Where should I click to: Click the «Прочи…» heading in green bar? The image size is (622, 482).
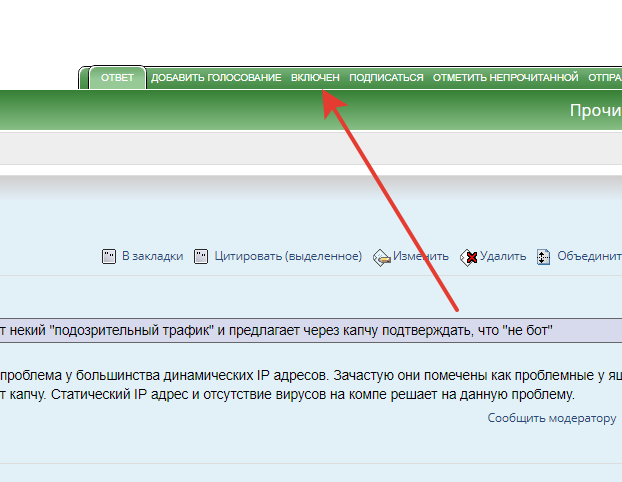[x=595, y=110]
